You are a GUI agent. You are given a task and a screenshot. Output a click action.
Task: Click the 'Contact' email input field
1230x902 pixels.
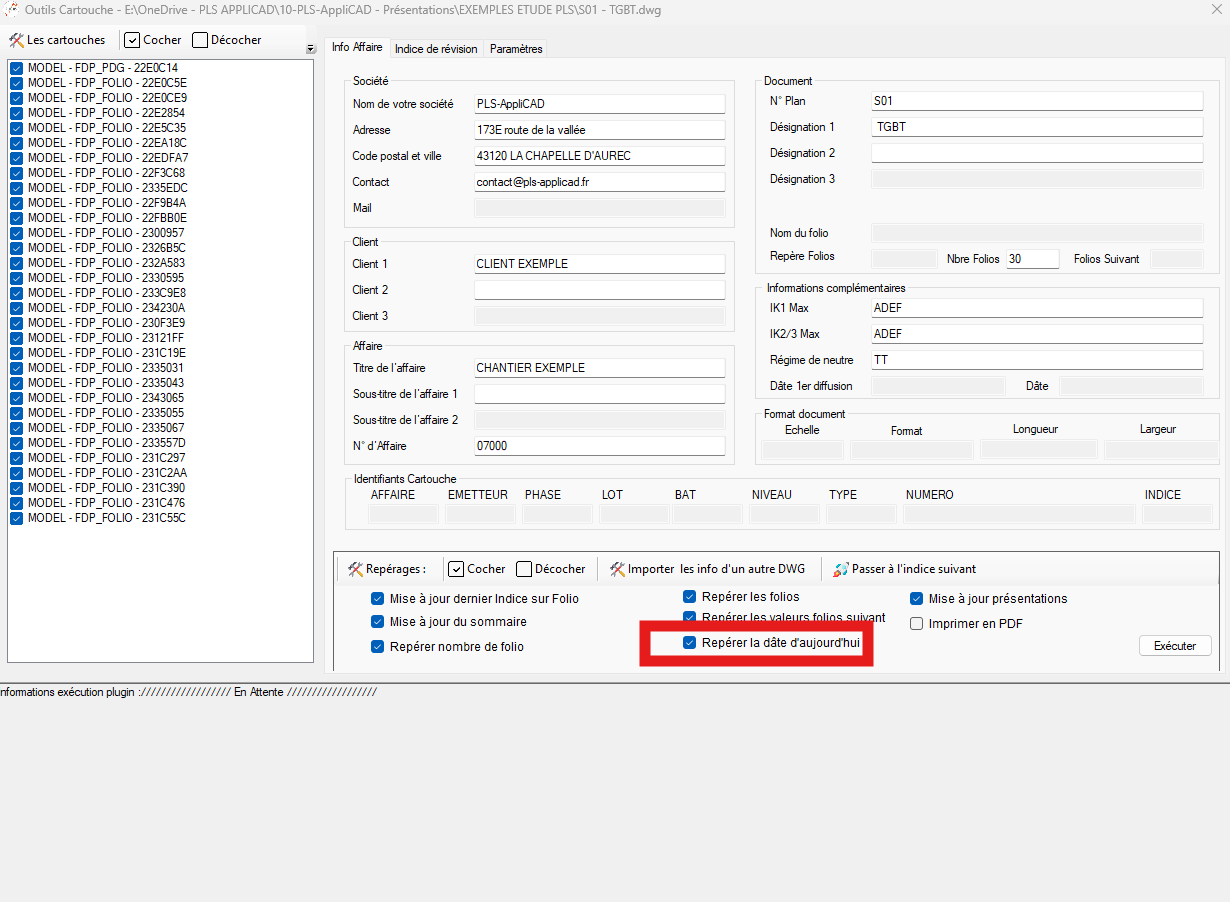point(598,182)
